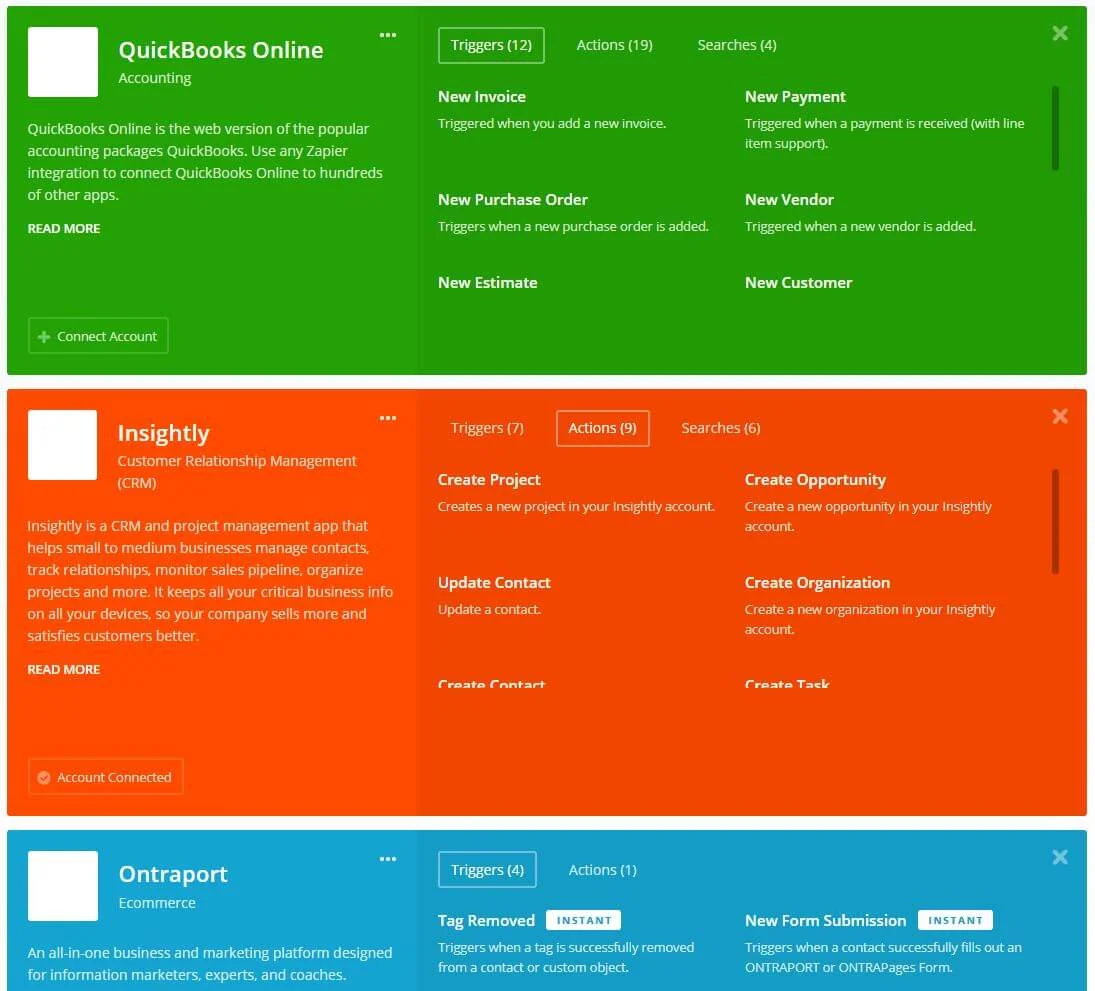The height and width of the screenshot is (991, 1095).
Task: Select the Create Project action
Action: coord(489,480)
